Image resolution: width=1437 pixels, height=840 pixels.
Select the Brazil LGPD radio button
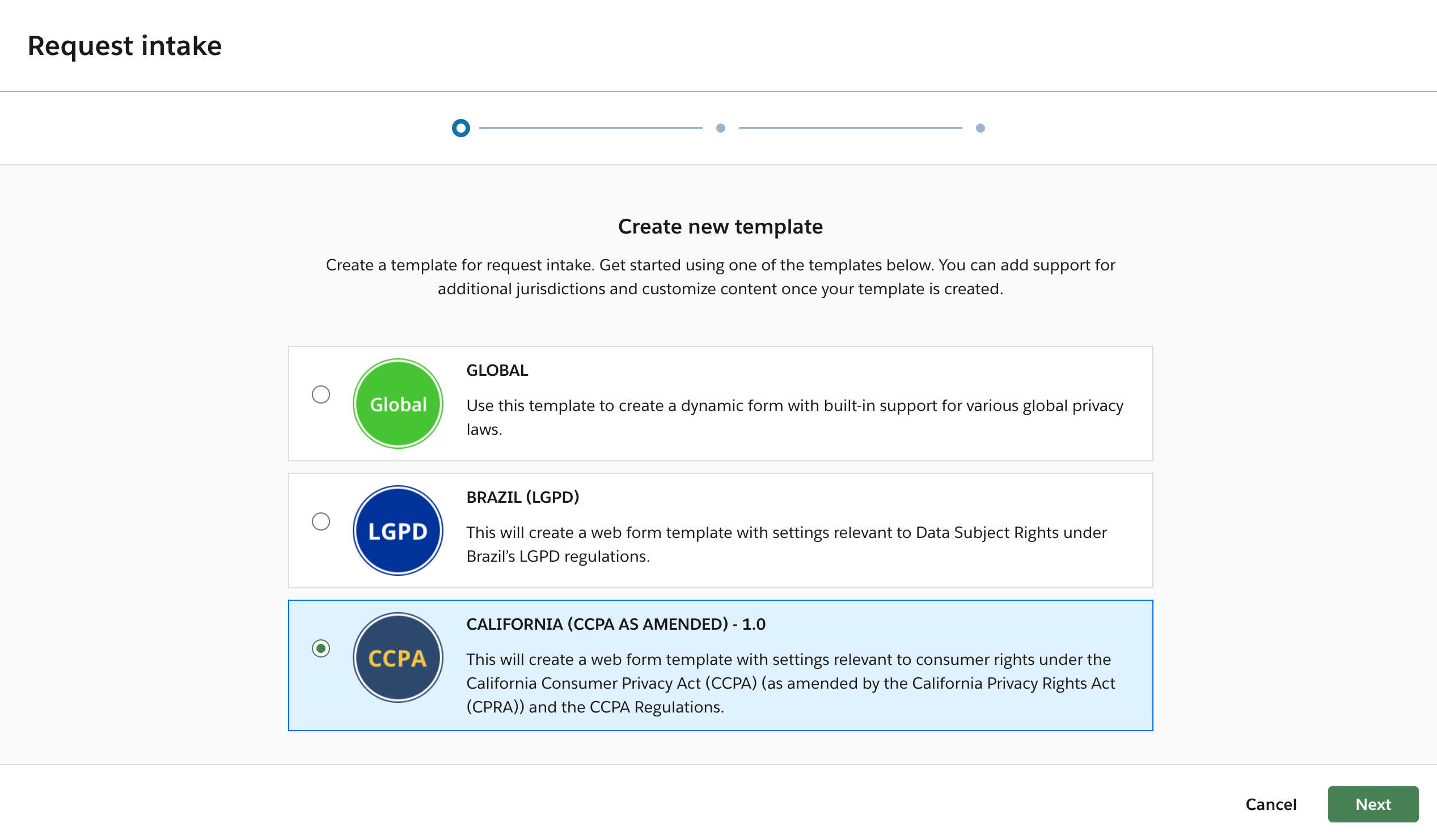321,521
